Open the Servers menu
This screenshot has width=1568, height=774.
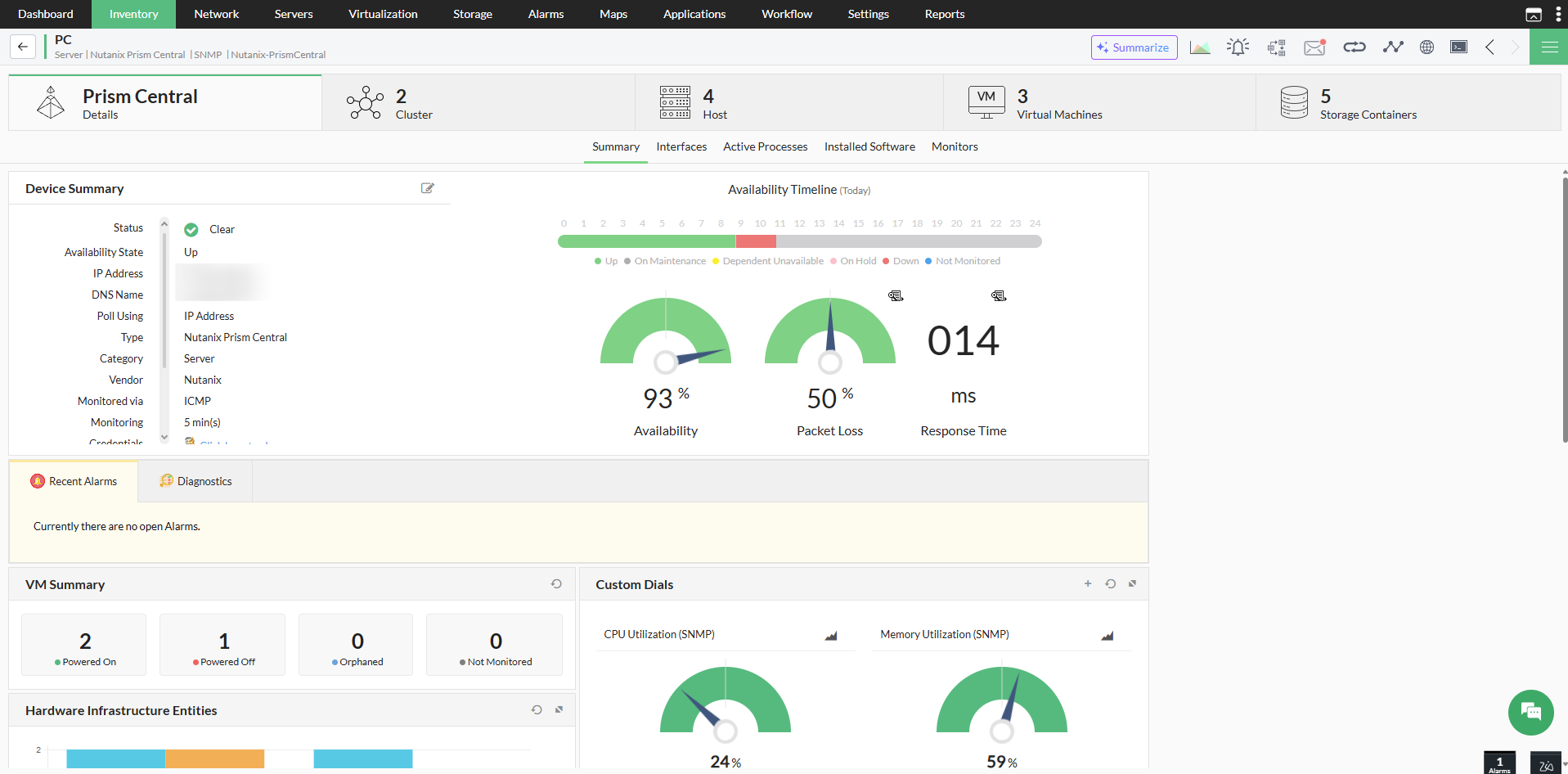tap(294, 14)
